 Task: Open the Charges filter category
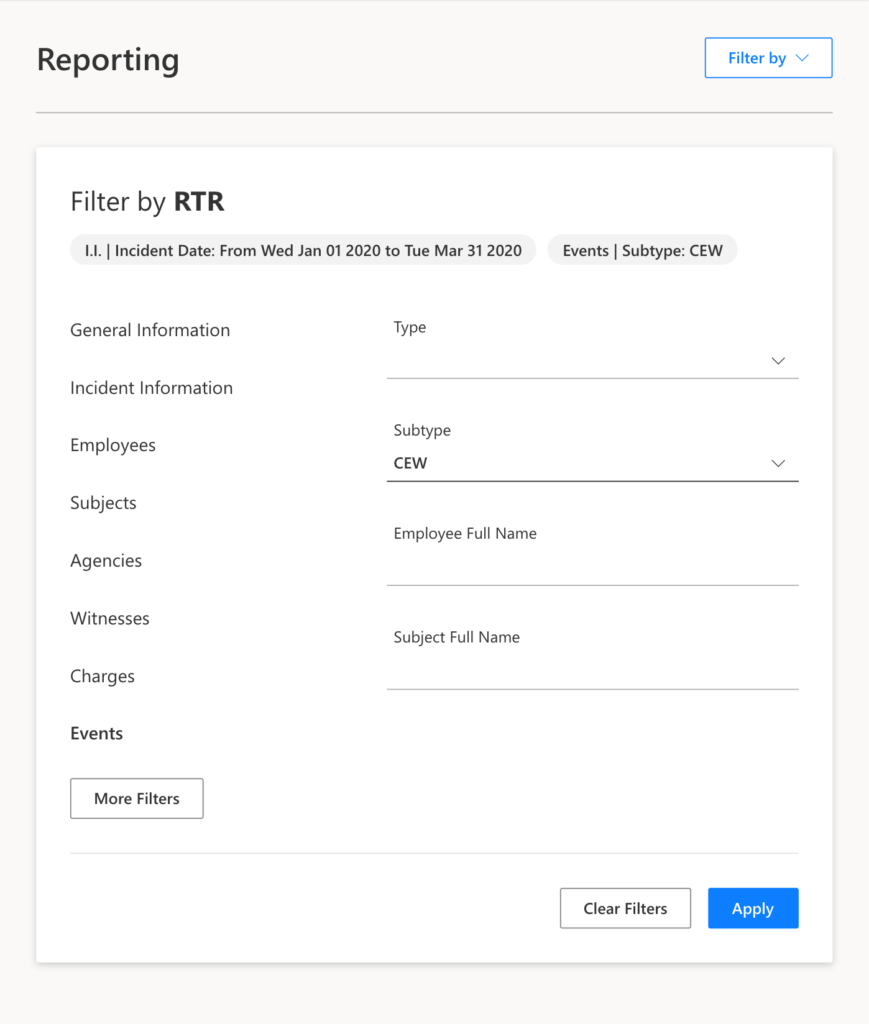tap(102, 677)
